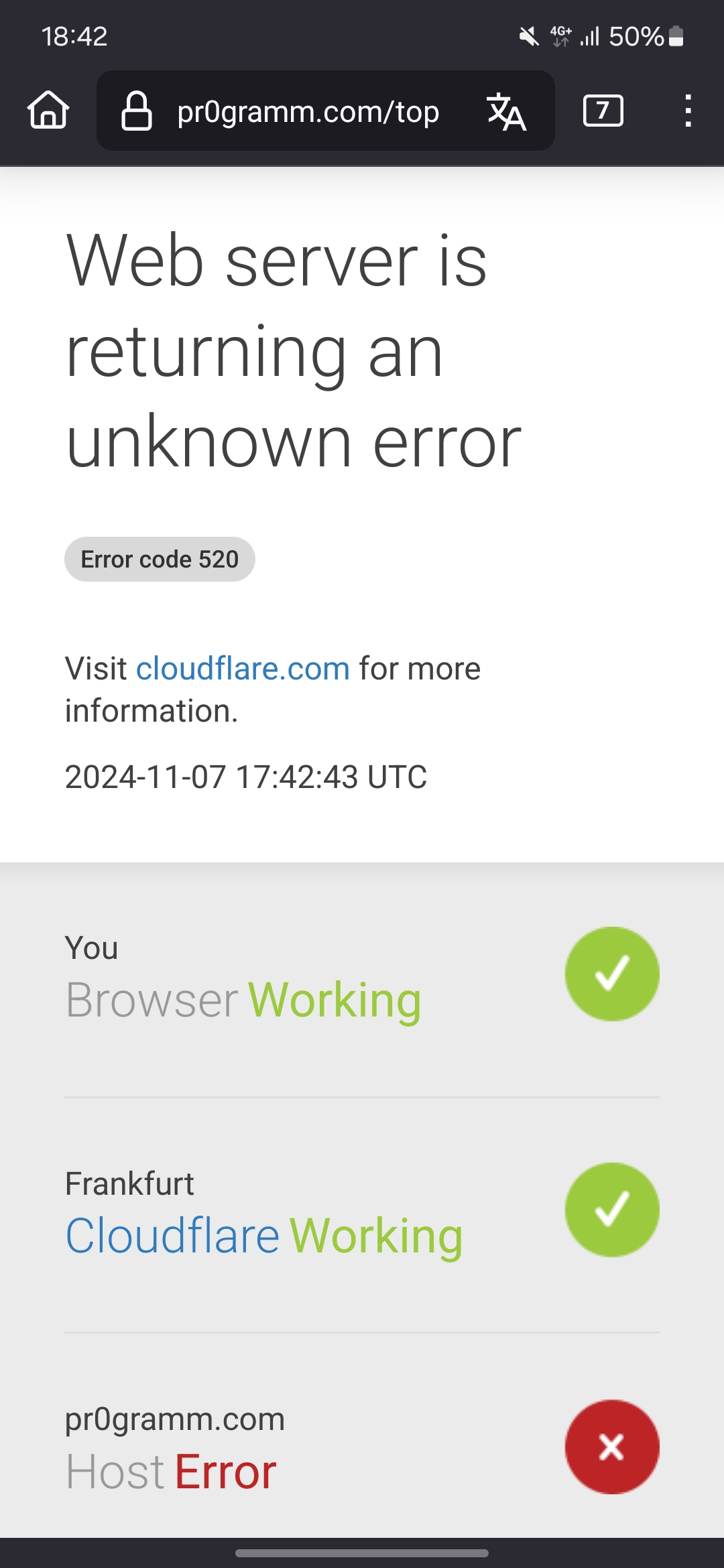Tap the green Browser Working checkmark icon

(x=612, y=974)
